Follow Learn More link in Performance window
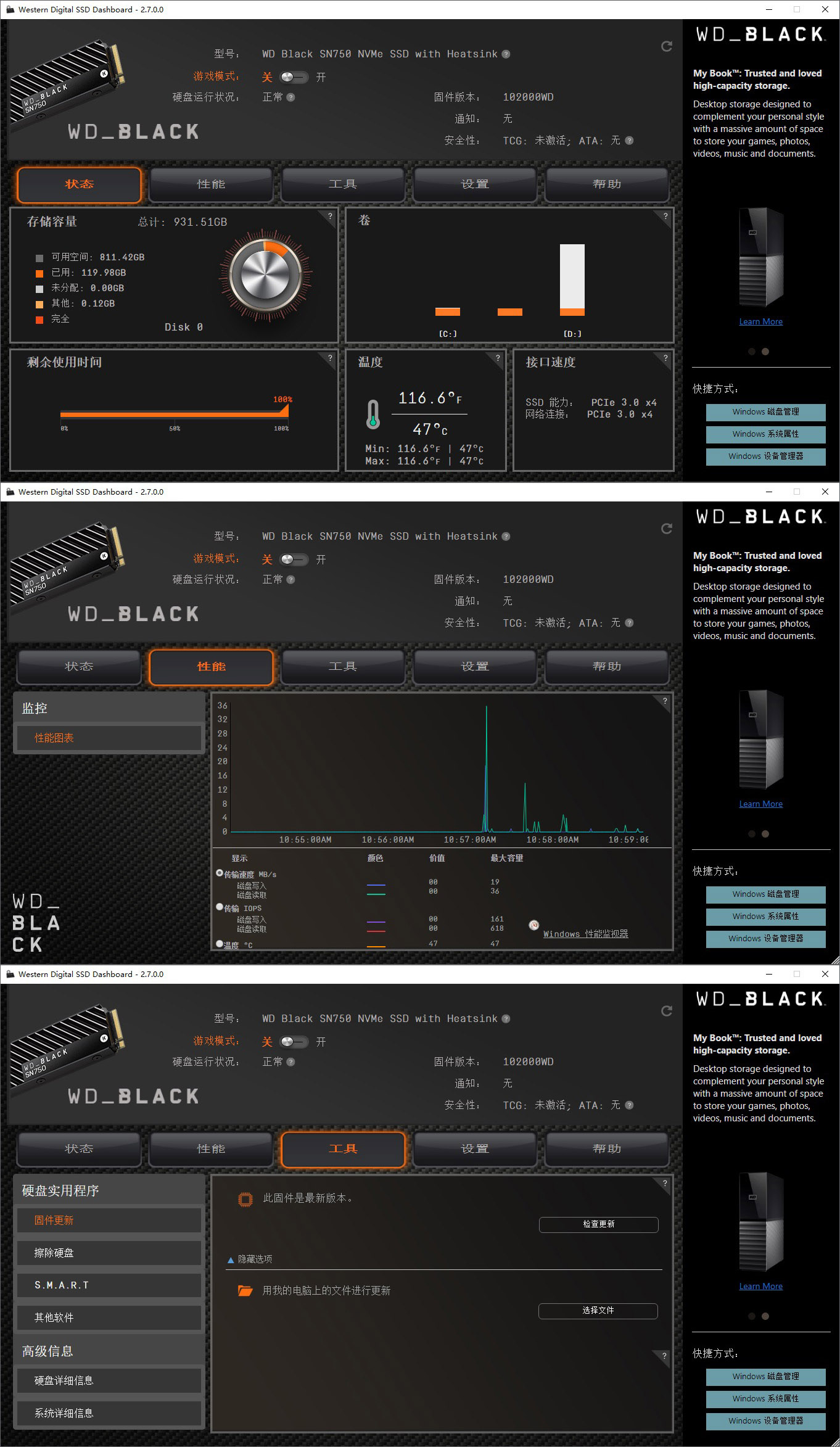Screen dimensions: 840x1447 pyautogui.click(x=761, y=804)
